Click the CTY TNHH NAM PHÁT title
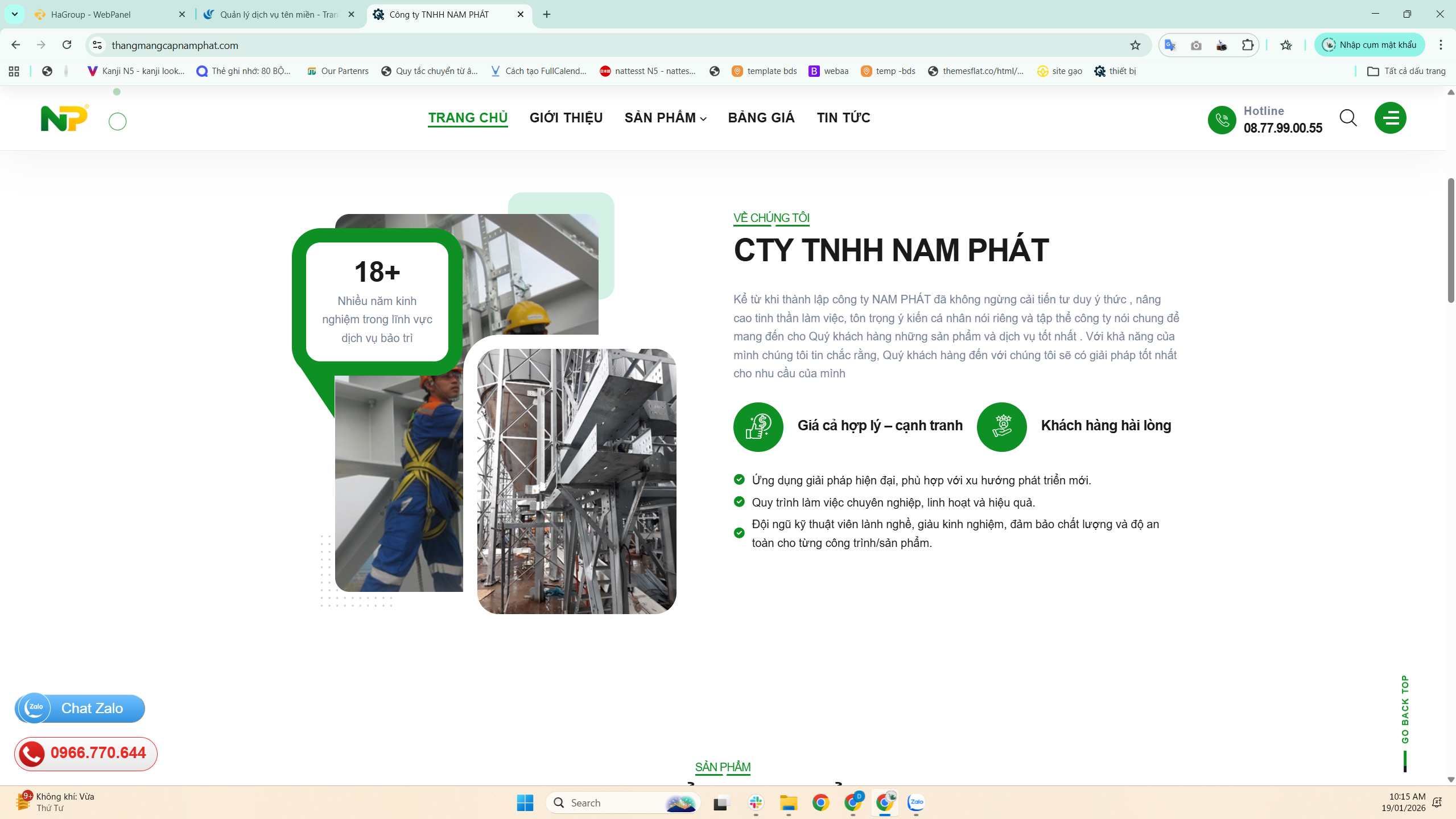This screenshot has width=1456, height=819. 891,250
